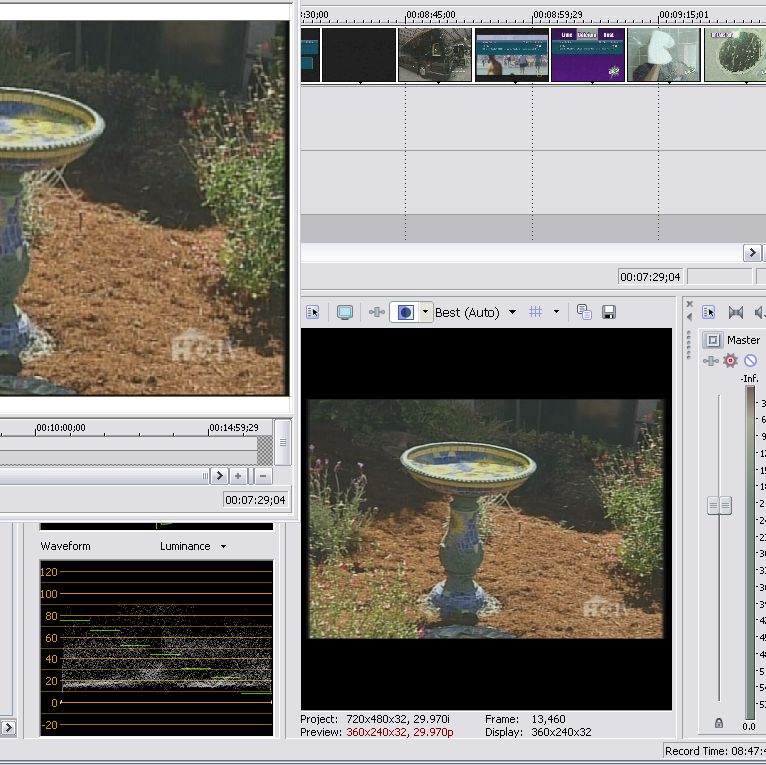Select the clip between the bus and purple clips

(x=511, y=55)
